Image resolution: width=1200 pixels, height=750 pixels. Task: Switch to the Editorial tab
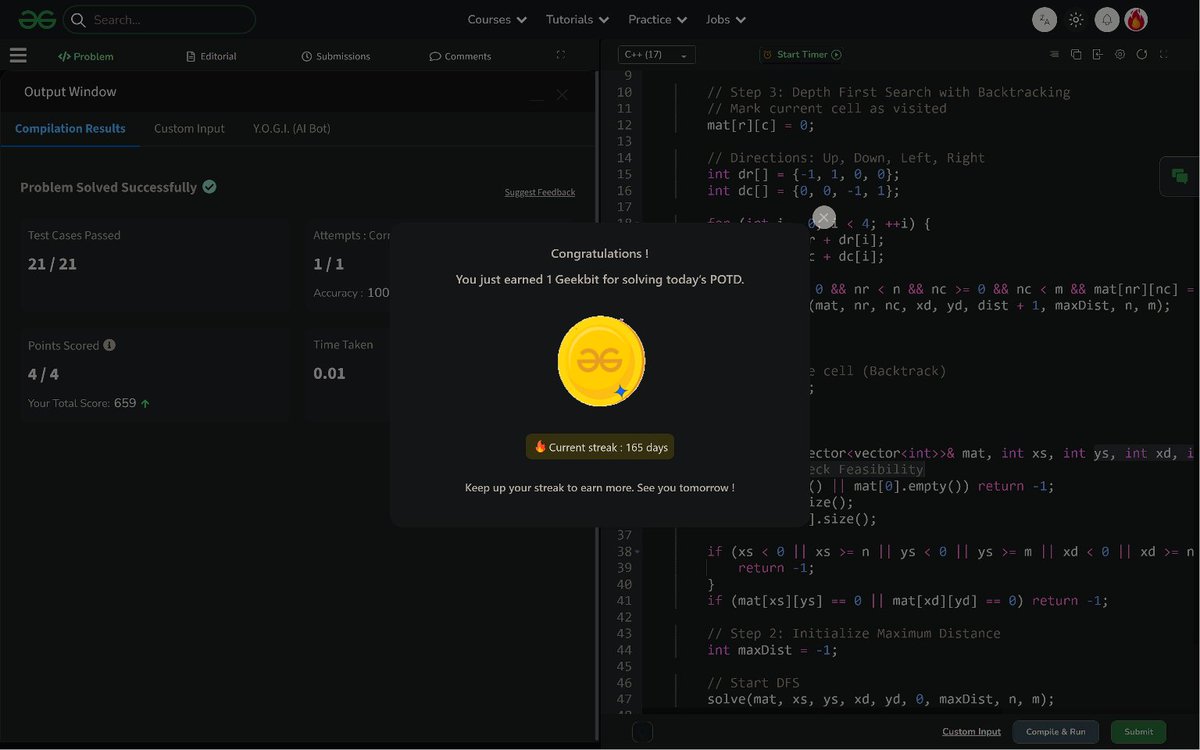tap(211, 56)
